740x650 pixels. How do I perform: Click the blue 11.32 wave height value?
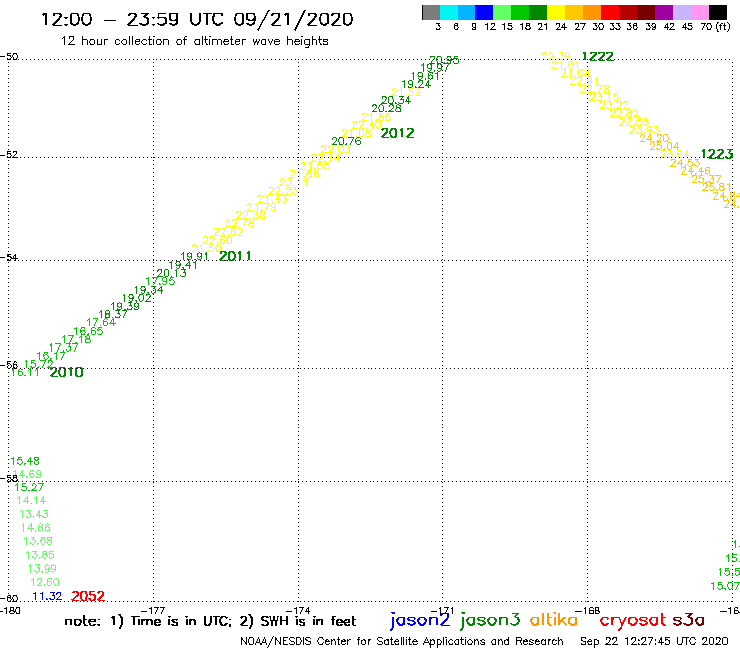click(x=47, y=597)
